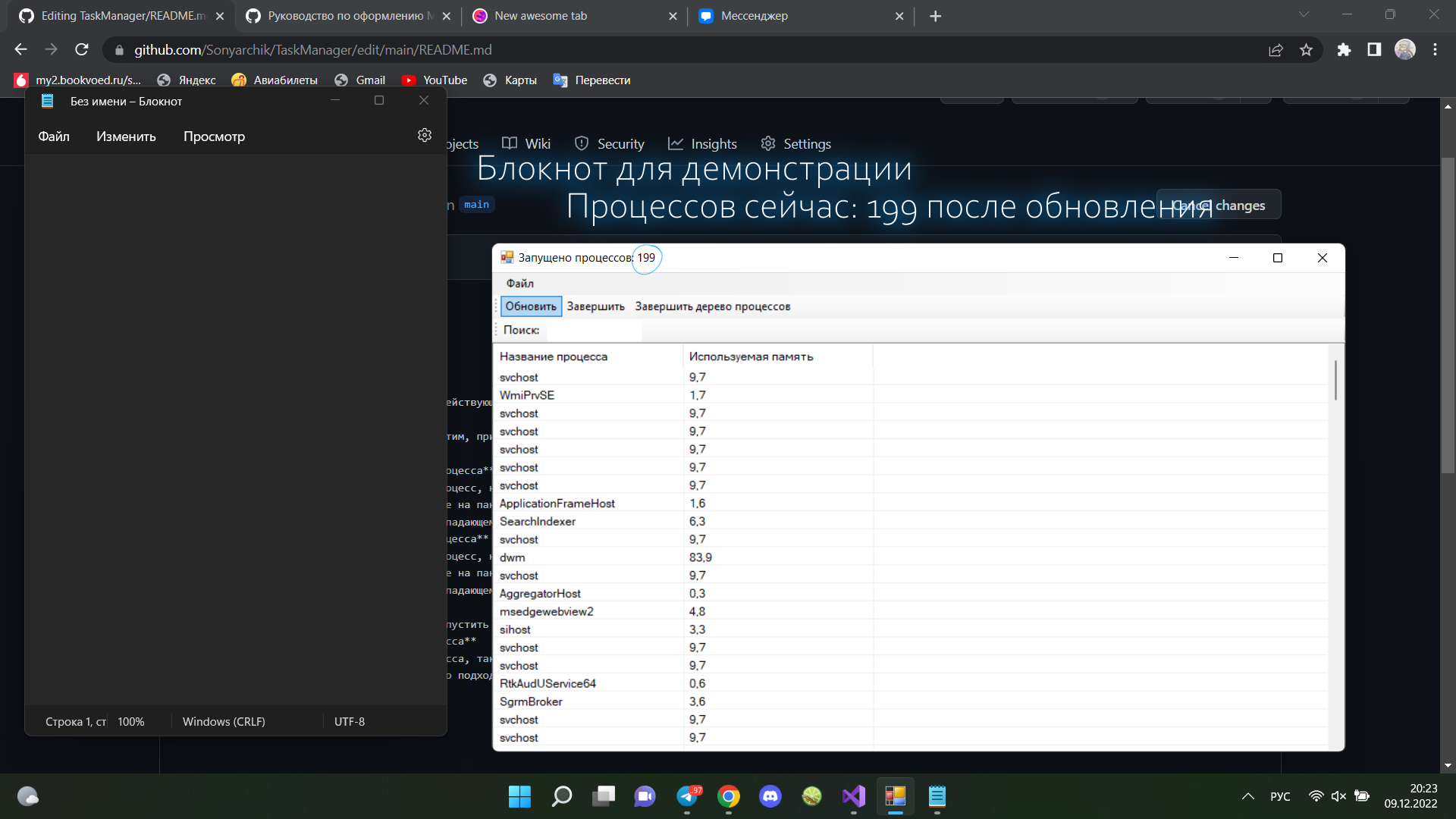Image resolution: width=1456 pixels, height=819 pixels.
Task: Open Discord from the taskbar
Action: click(x=770, y=797)
